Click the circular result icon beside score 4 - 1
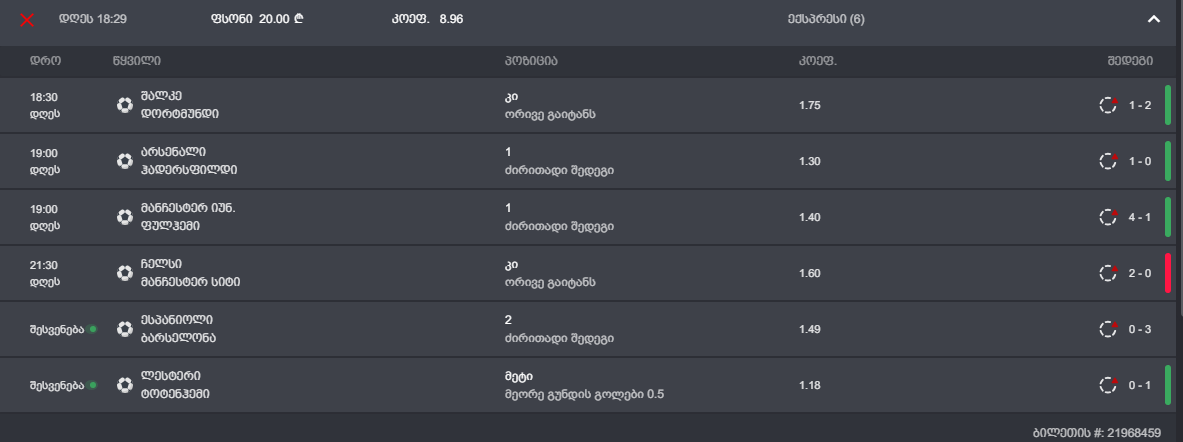Viewport: 1183px width, 442px height. tap(1108, 217)
